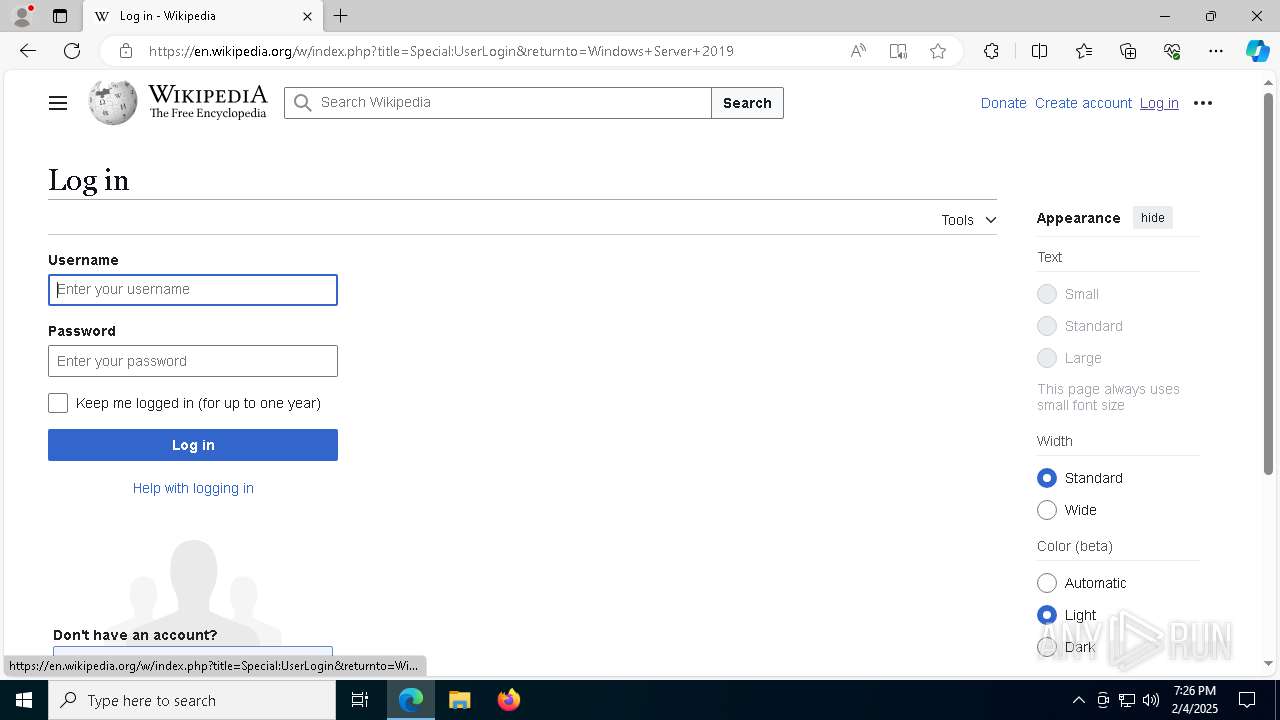Viewport: 1280px width, 720px height.
Task: Click the taskbar clock showing 7:26 PM
Action: tap(1195, 700)
